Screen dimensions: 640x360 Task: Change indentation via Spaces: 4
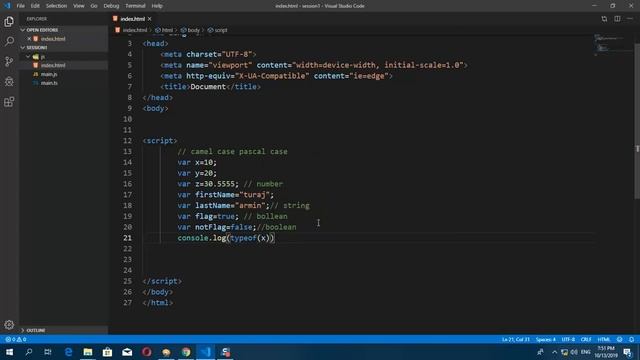[546, 339]
